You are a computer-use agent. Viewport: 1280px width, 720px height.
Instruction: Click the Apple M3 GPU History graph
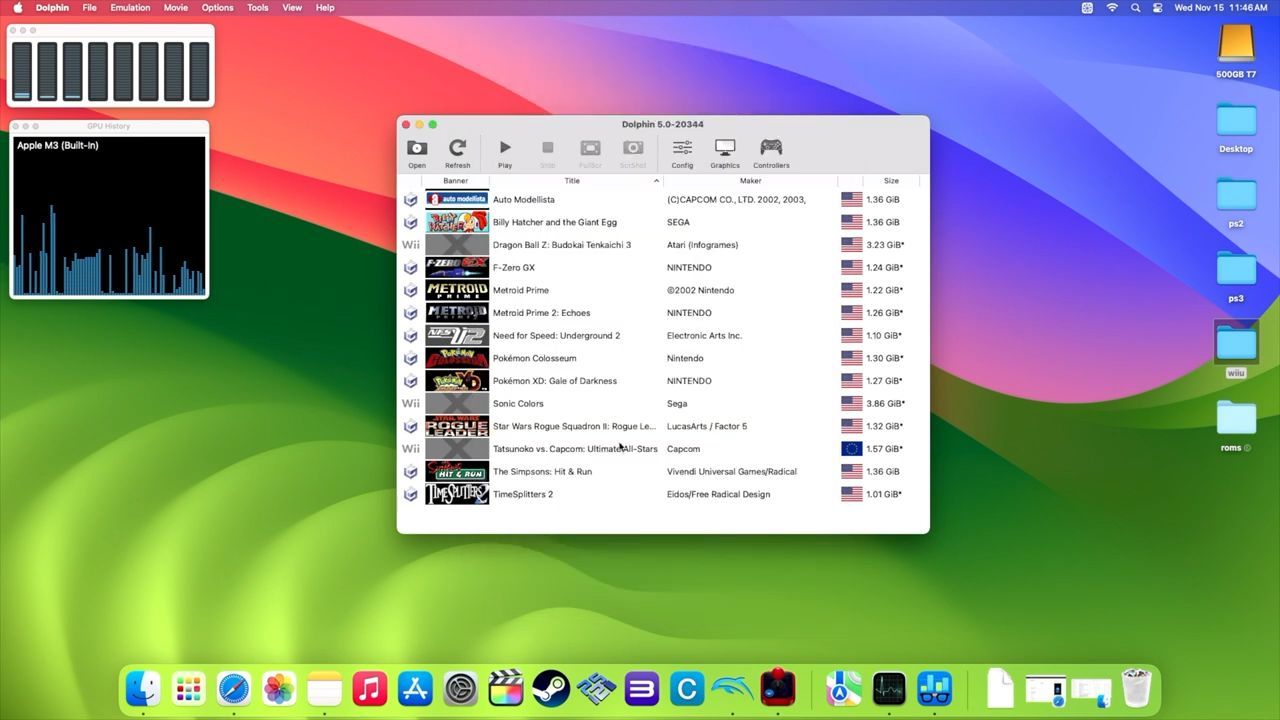[109, 215]
